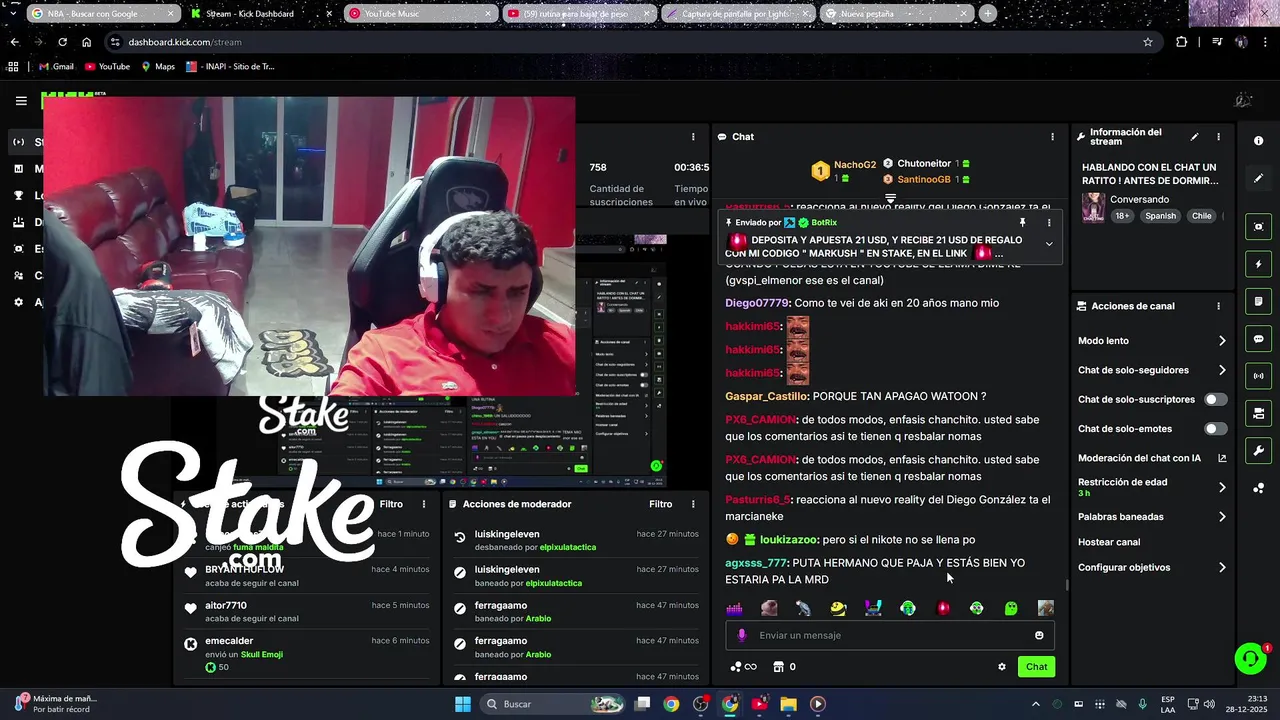Switch to YouTube Music tab
Image resolution: width=1280 pixels, height=720 pixels.
tap(420, 14)
